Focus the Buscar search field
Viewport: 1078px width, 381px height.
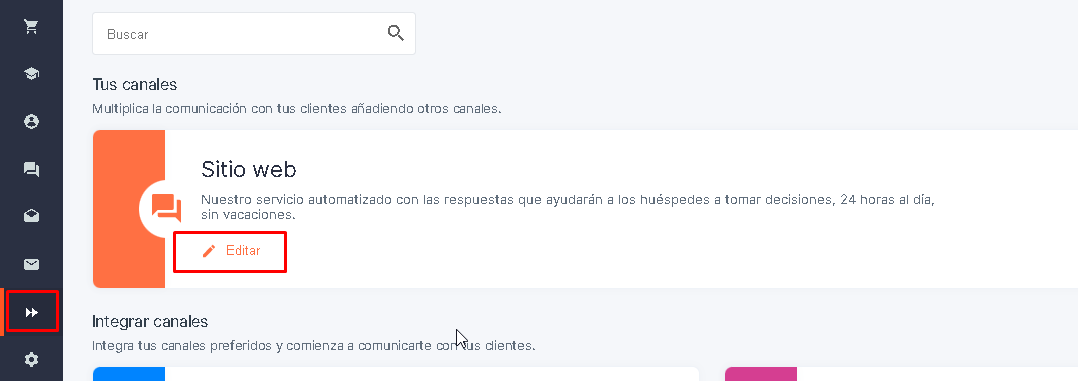[254, 34]
